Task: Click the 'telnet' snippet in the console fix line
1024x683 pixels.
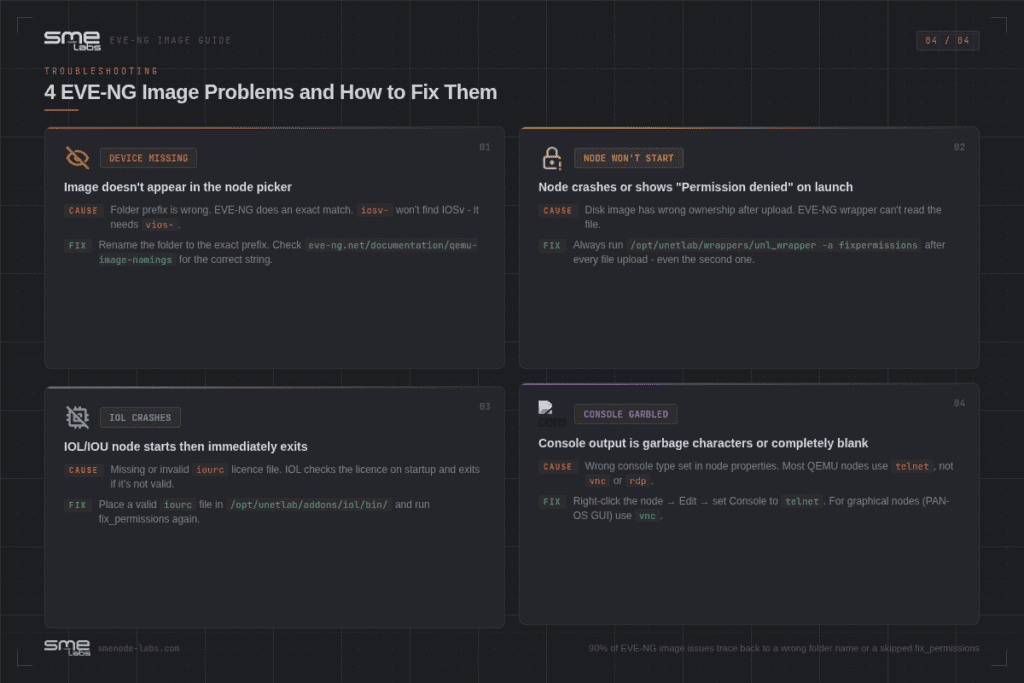Action: pos(801,501)
